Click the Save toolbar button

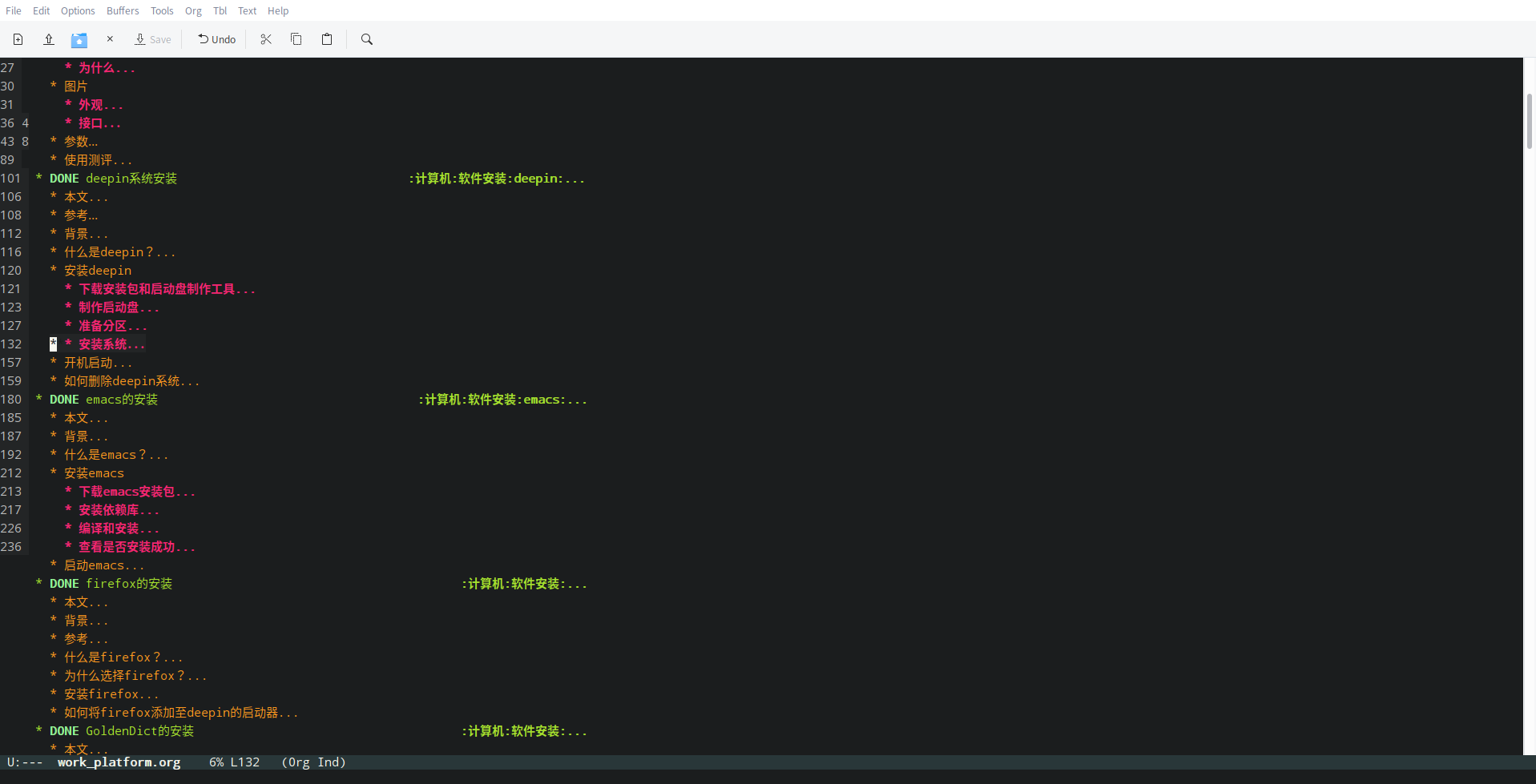pyautogui.click(x=153, y=39)
